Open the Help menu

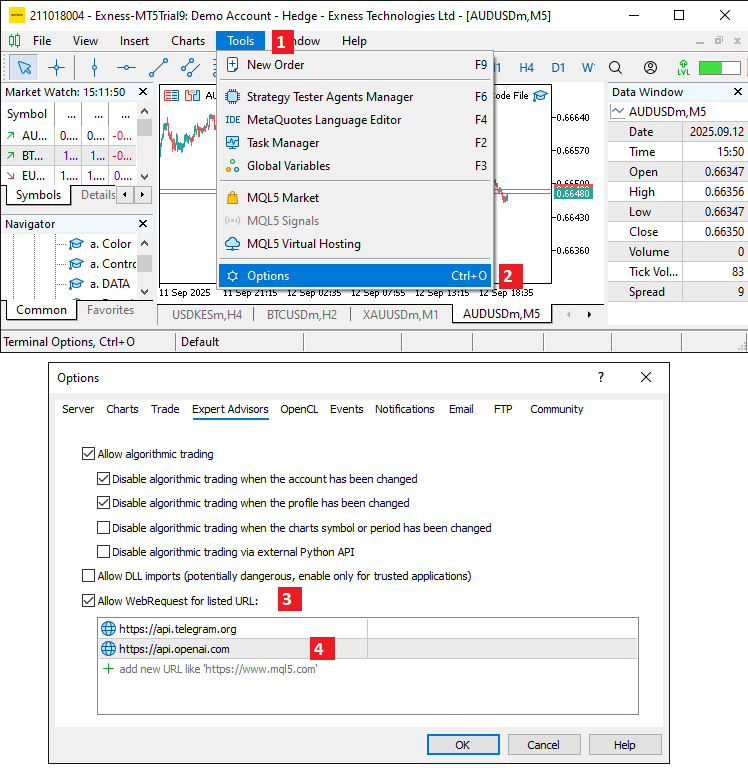[x=354, y=41]
